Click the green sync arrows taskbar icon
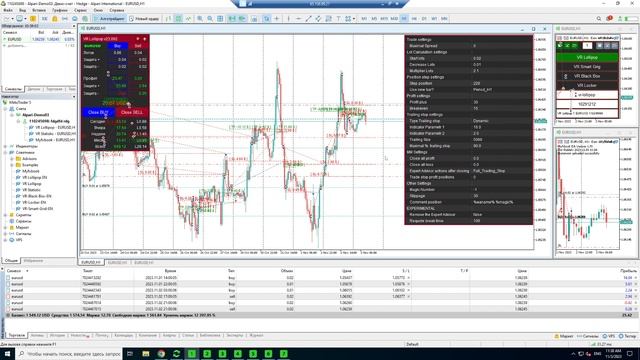The width and height of the screenshot is (640, 360). (176, 353)
